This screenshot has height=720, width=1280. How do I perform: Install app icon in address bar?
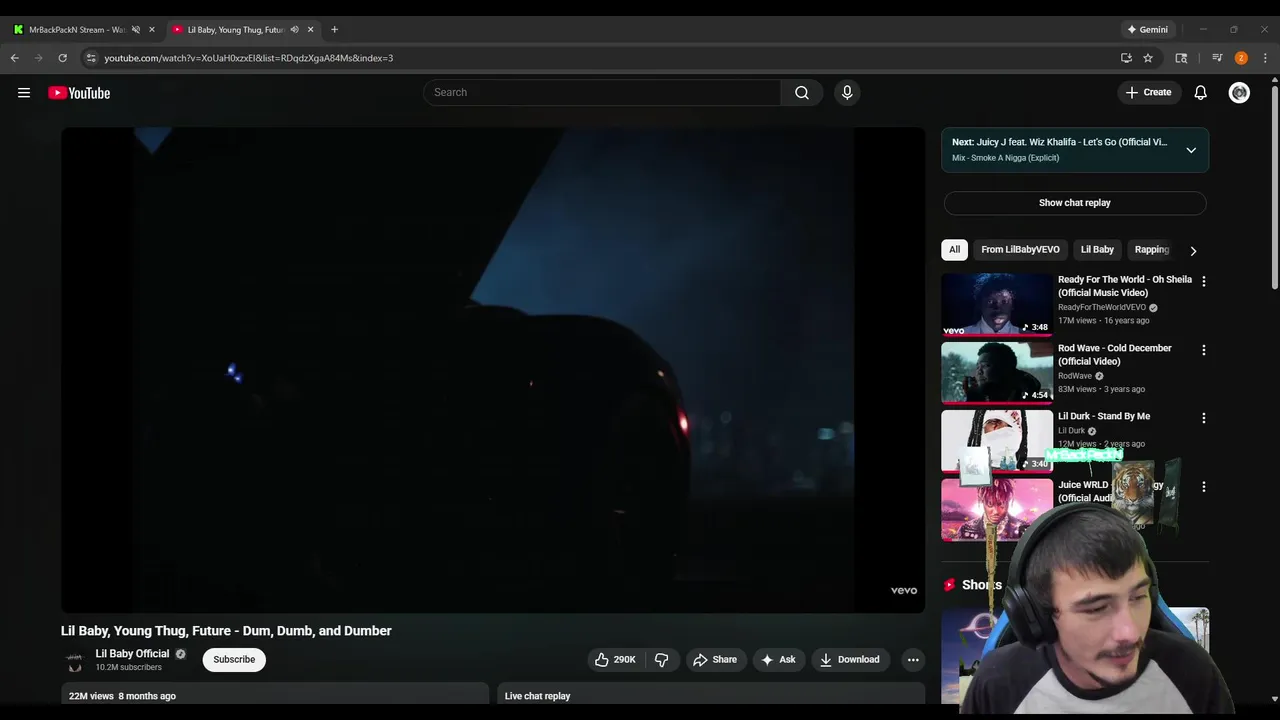pyautogui.click(x=1126, y=58)
